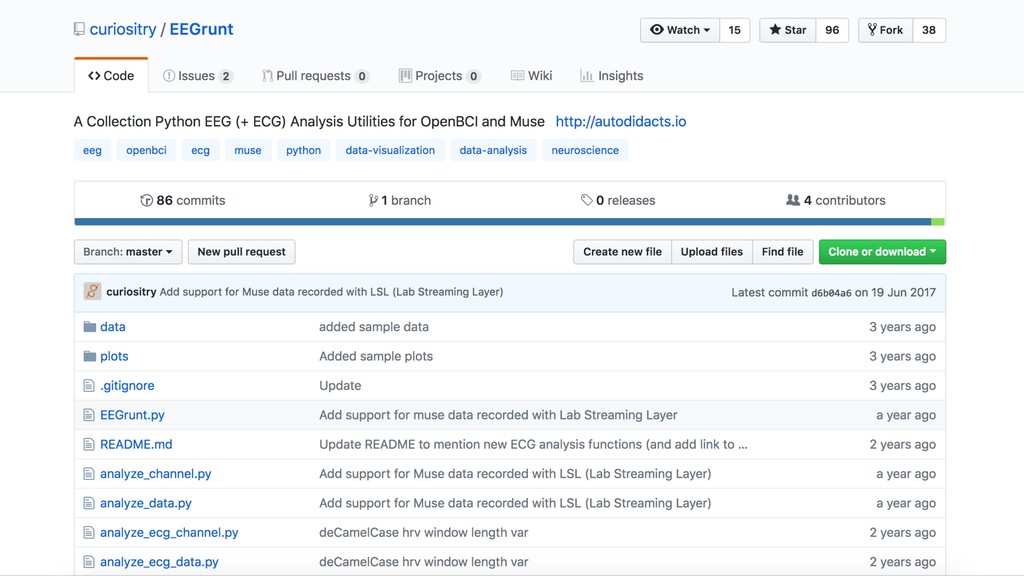Click the New pull request button
This screenshot has height=576, width=1024.
click(x=241, y=252)
